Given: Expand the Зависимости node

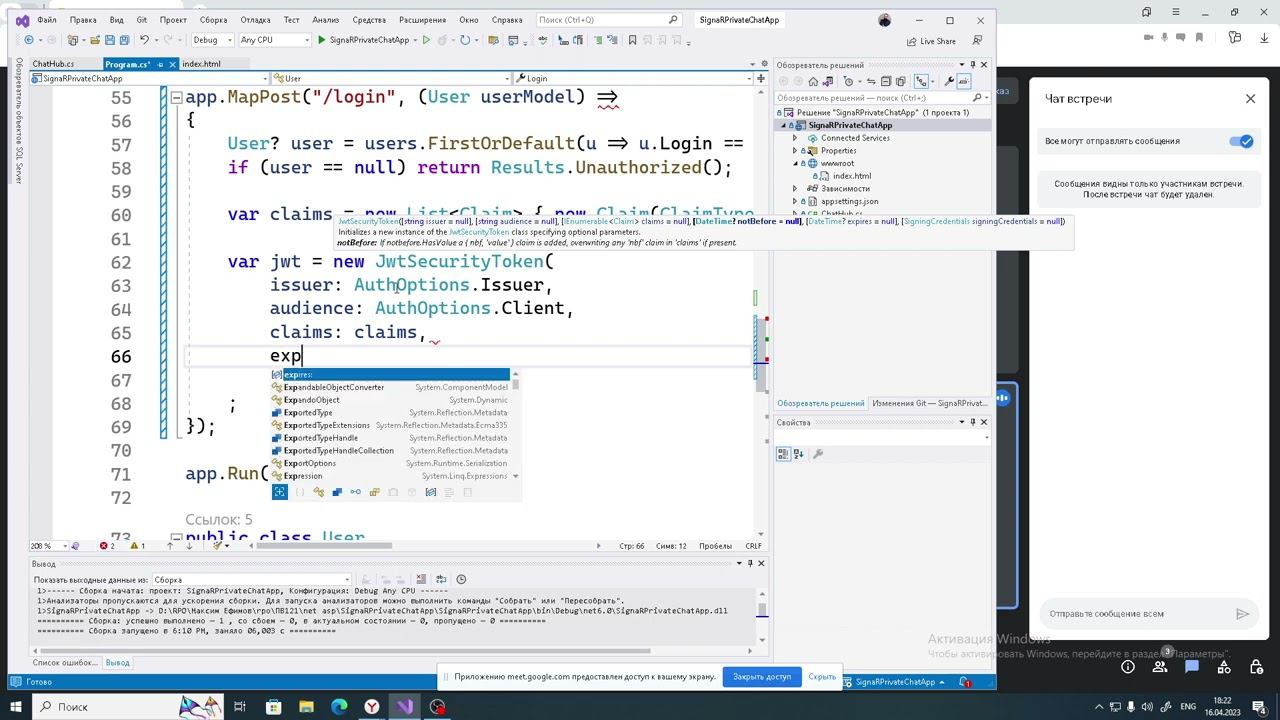Looking at the screenshot, I should pos(795,188).
